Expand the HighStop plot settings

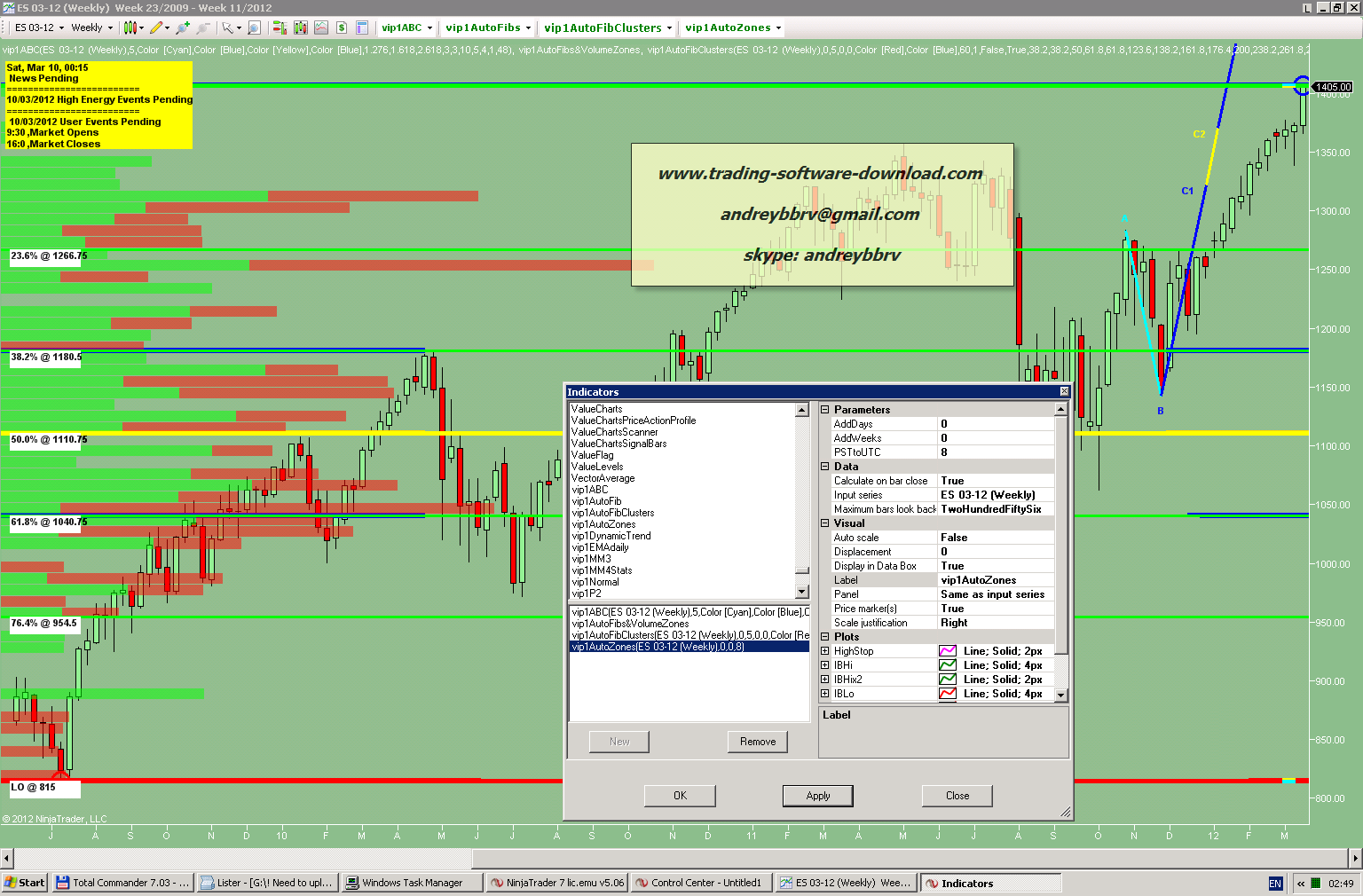(x=825, y=651)
